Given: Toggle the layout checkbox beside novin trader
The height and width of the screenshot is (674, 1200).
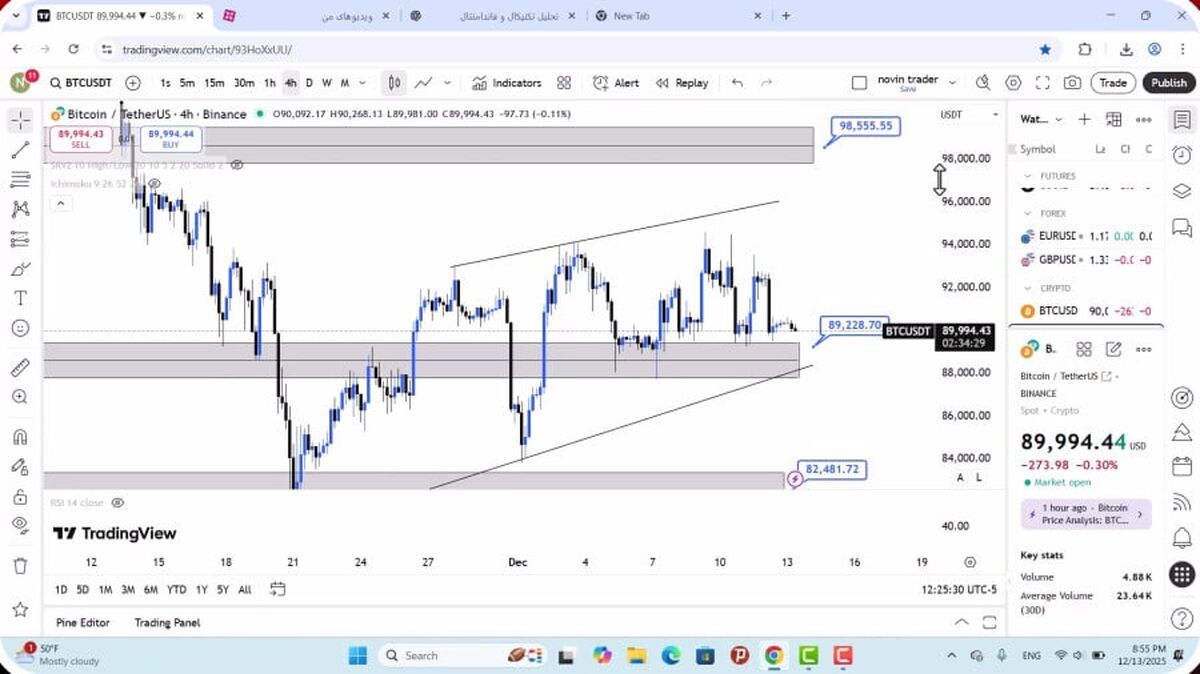Looking at the screenshot, I should point(859,83).
